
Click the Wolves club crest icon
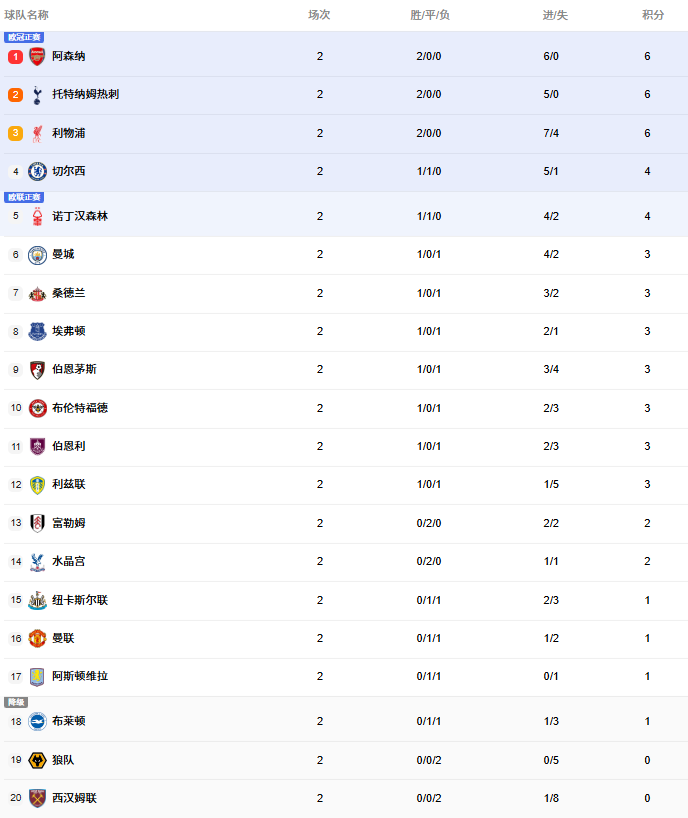37,760
